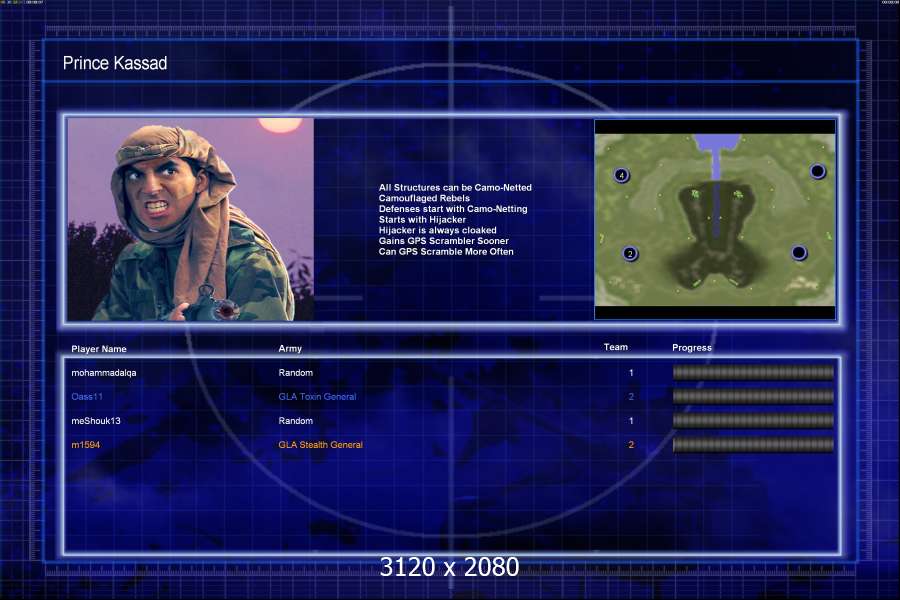Viewport: 900px width, 600px height.
Task: Click the GLA Stealth General army entry
Action: pyautogui.click(x=320, y=445)
